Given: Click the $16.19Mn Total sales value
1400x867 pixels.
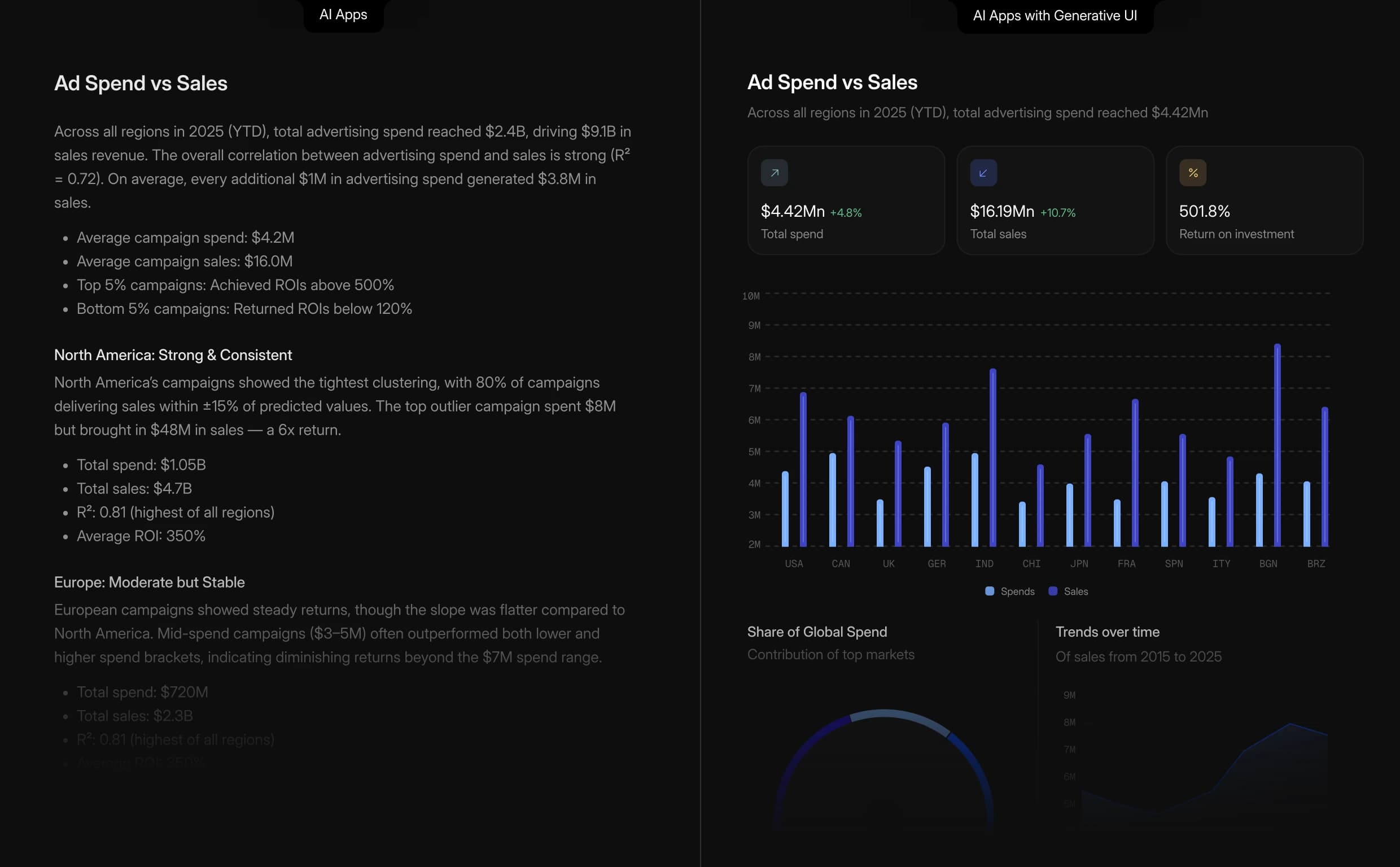Looking at the screenshot, I should coord(1001,211).
